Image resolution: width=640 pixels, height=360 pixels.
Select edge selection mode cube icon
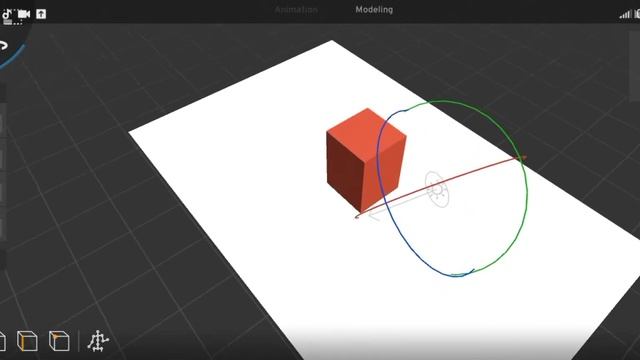pos(27,341)
